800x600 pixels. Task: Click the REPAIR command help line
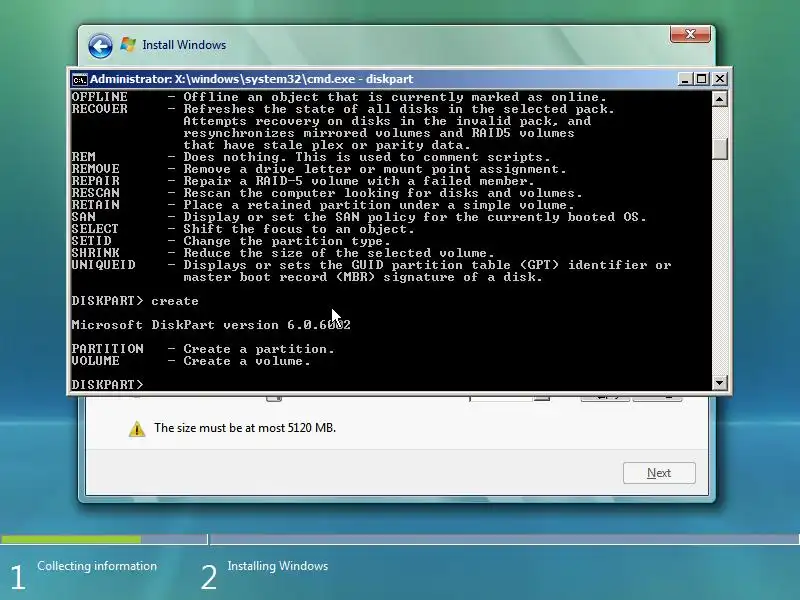click(303, 181)
